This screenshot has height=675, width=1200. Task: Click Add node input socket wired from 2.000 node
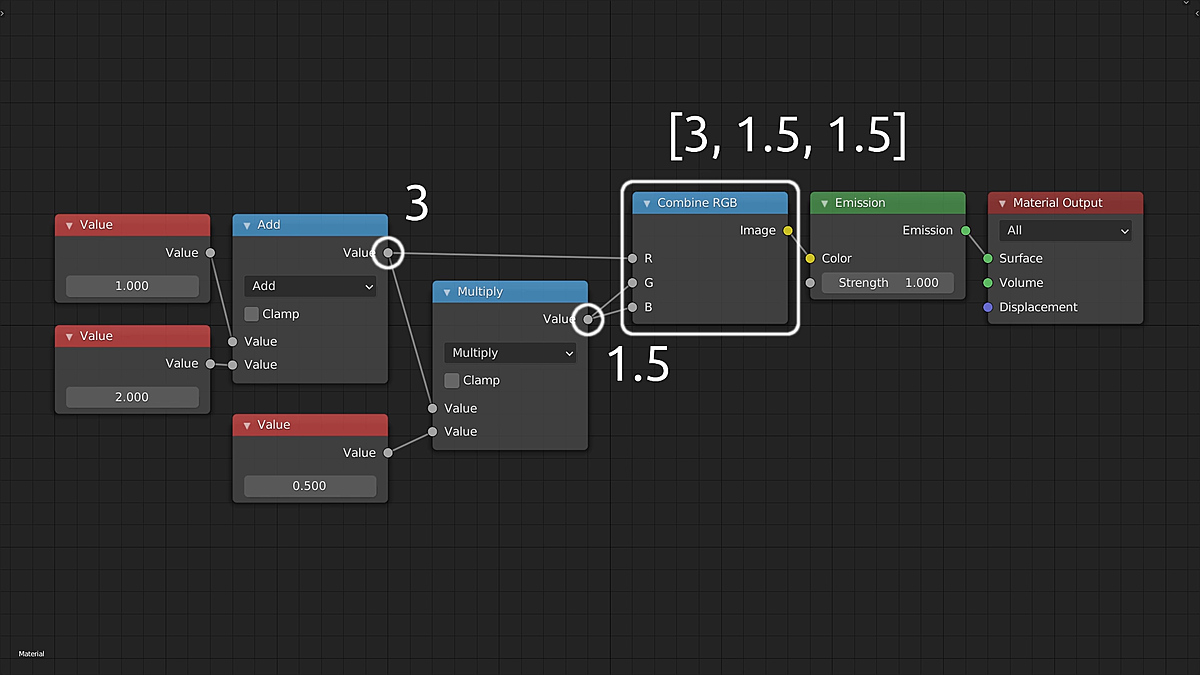click(x=232, y=364)
